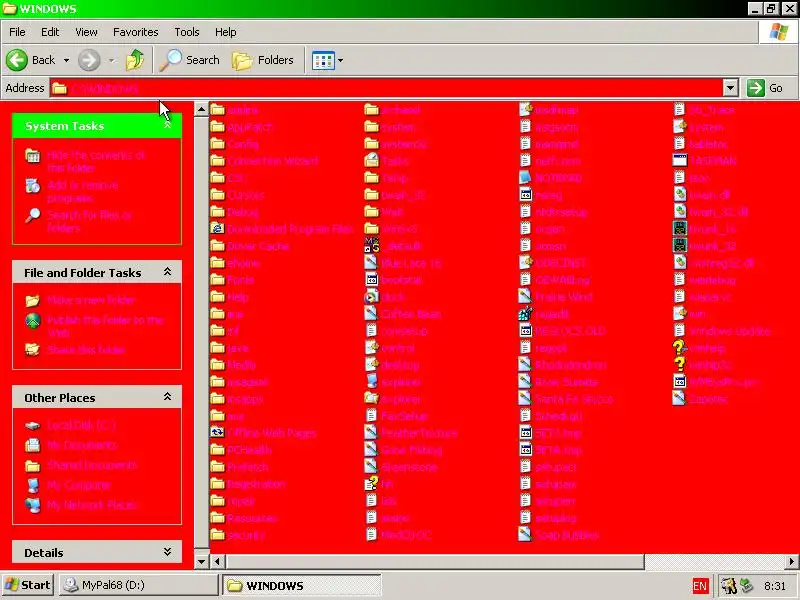This screenshot has width=800, height=600.
Task: Select the Santa Fe Stucco file name
Action: [573, 399]
